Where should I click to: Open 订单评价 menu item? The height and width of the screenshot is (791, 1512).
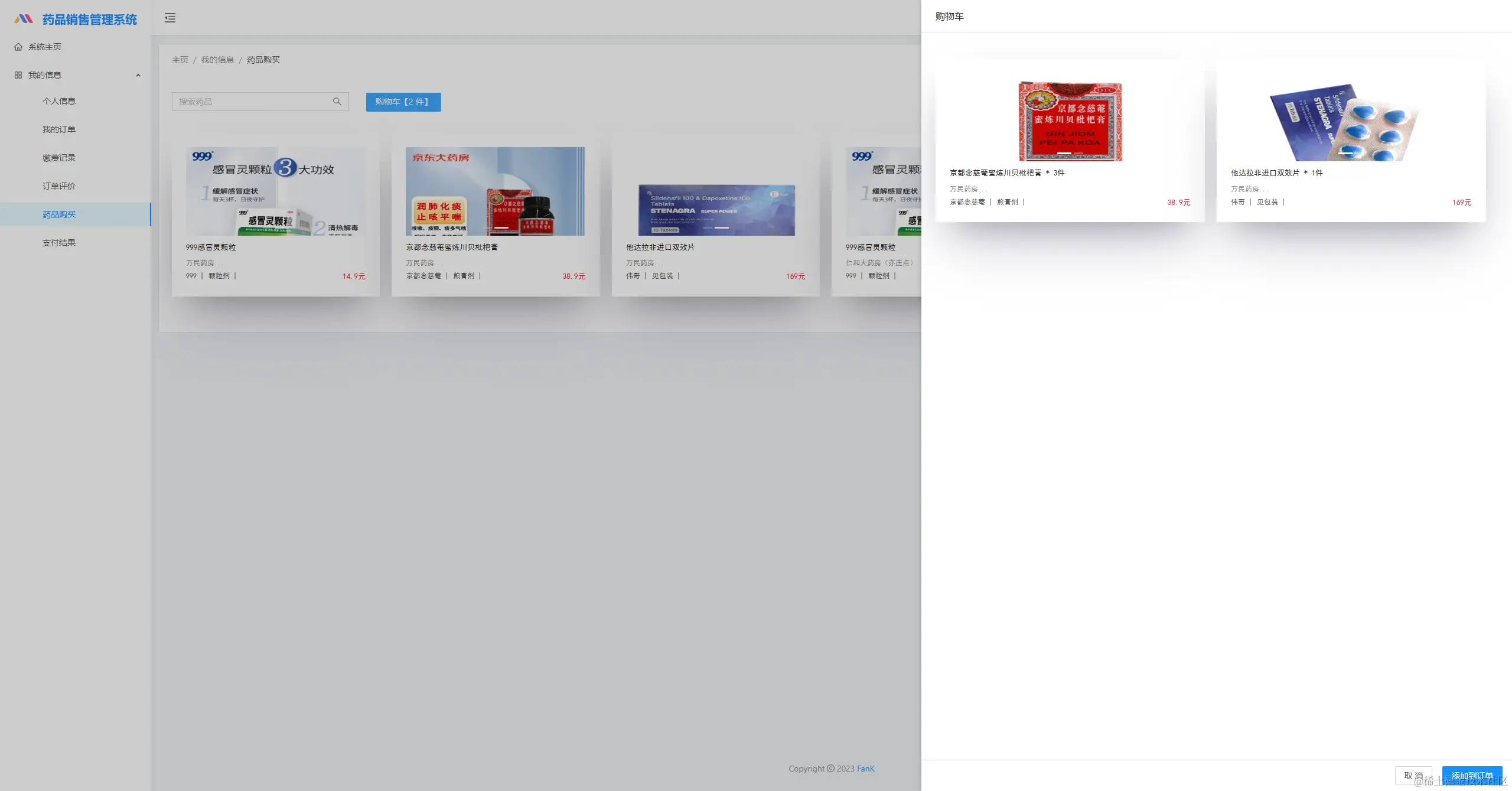coord(59,186)
